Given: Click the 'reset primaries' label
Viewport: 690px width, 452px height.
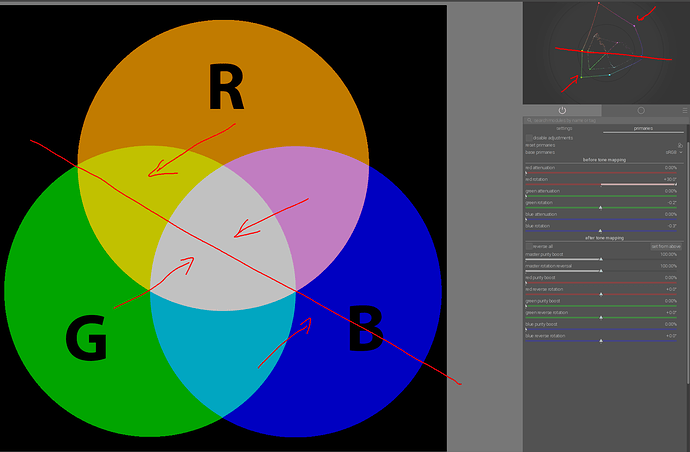Looking at the screenshot, I should pos(540,145).
